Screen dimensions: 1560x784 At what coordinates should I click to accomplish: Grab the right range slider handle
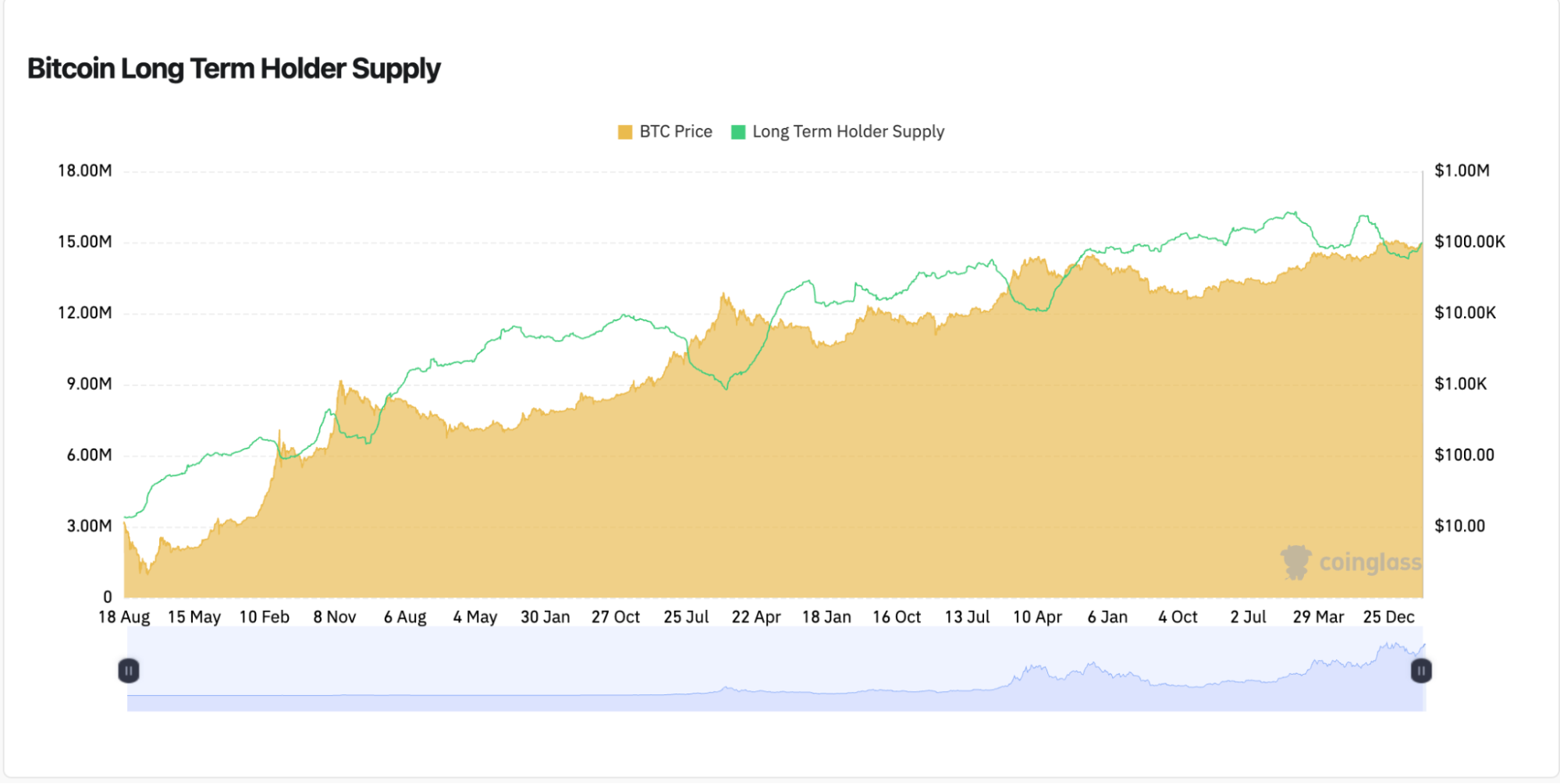1421,671
